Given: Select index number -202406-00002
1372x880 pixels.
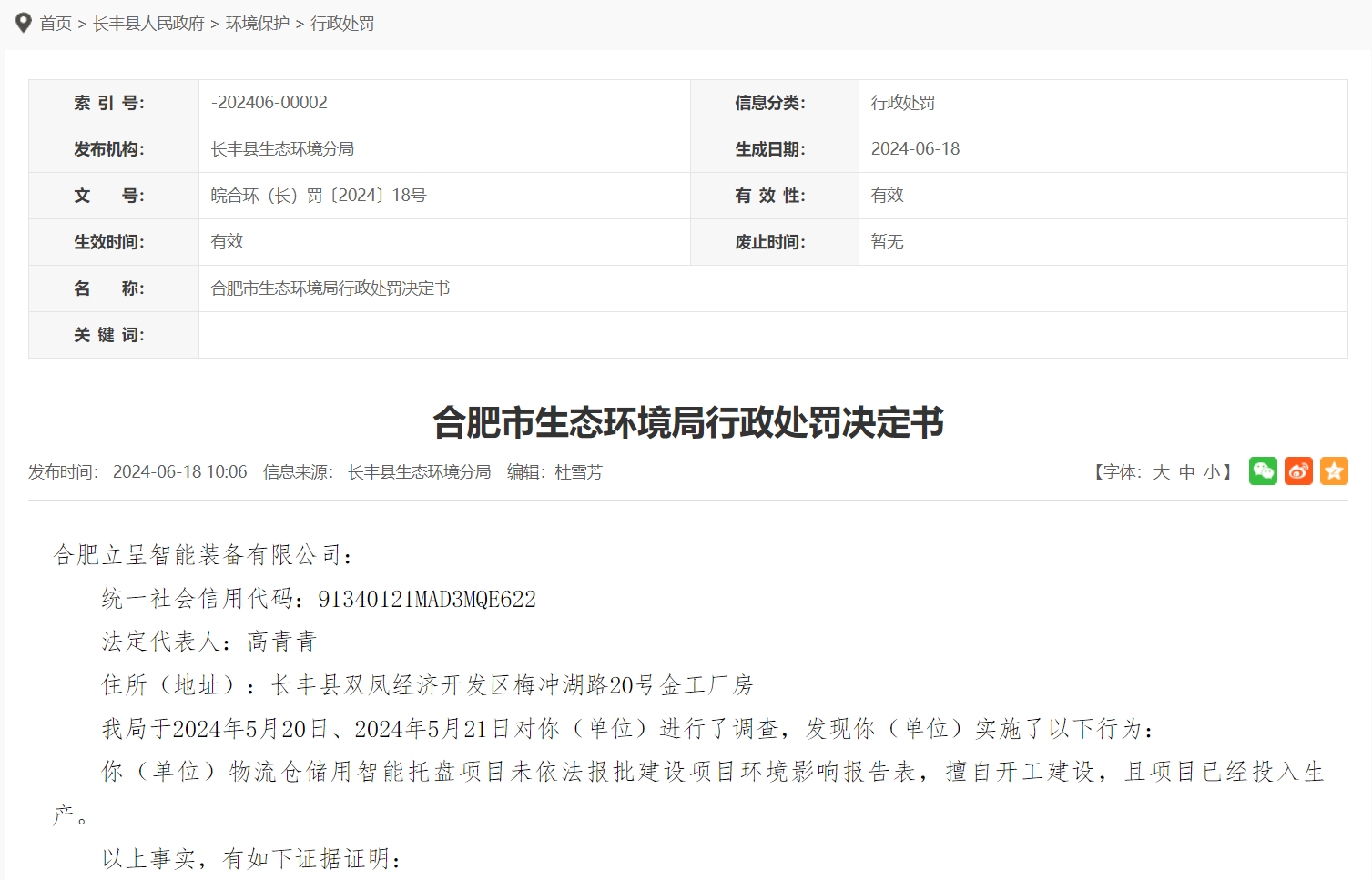Looking at the screenshot, I should [x=269, y=103].
